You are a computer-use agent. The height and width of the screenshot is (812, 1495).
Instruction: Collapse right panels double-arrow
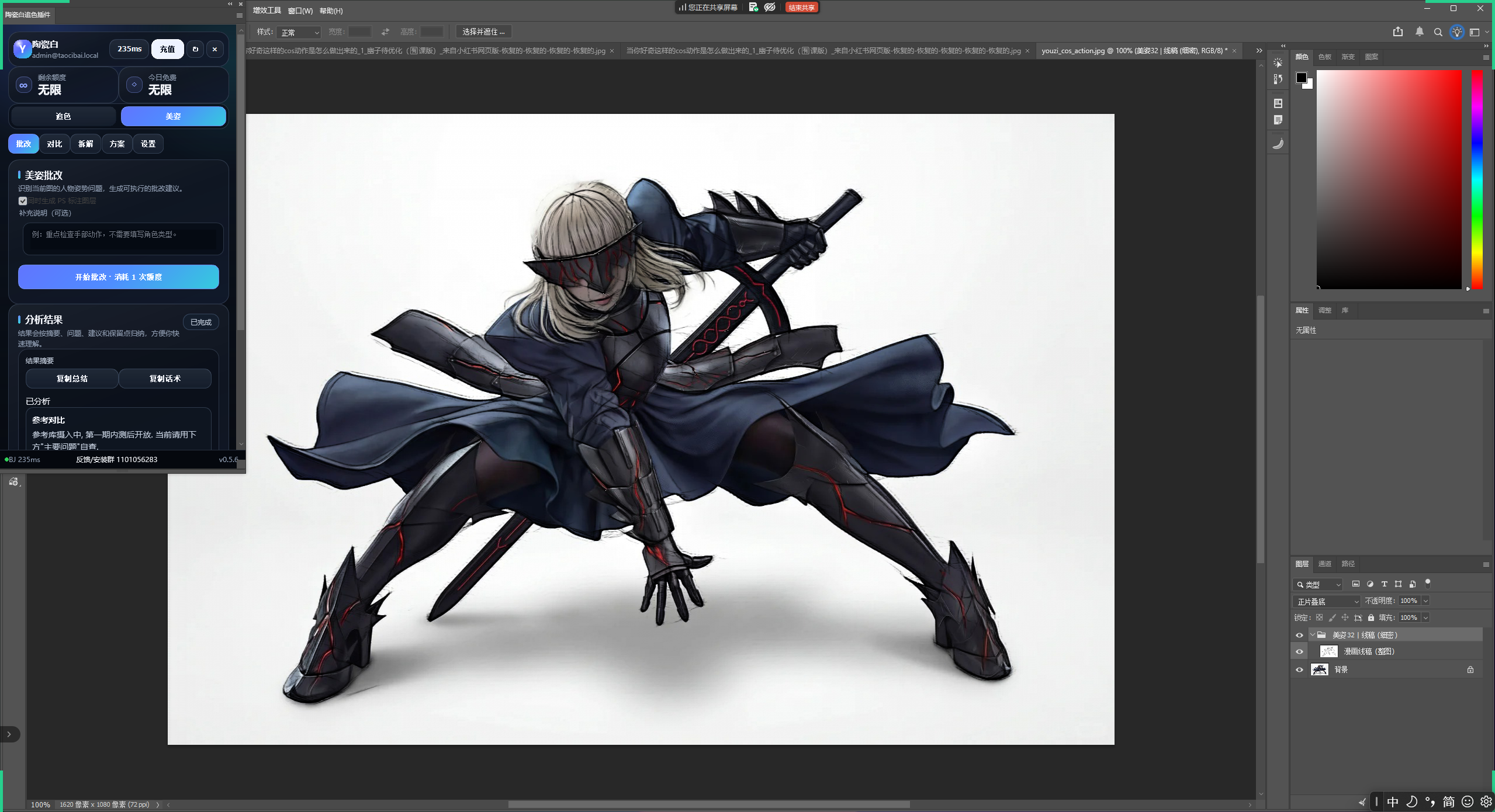click(x=1486, y=46)
